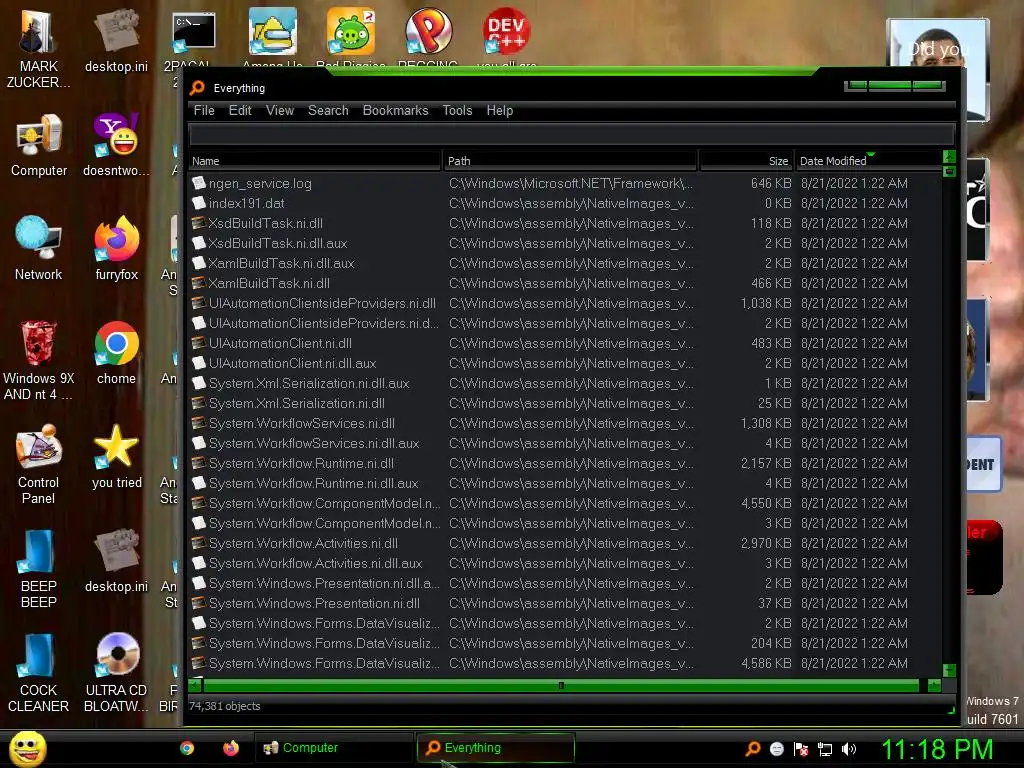Select System.Windows.Presentation.ni.dll row
Screen dimensions: 1024x768
(565, 603)
